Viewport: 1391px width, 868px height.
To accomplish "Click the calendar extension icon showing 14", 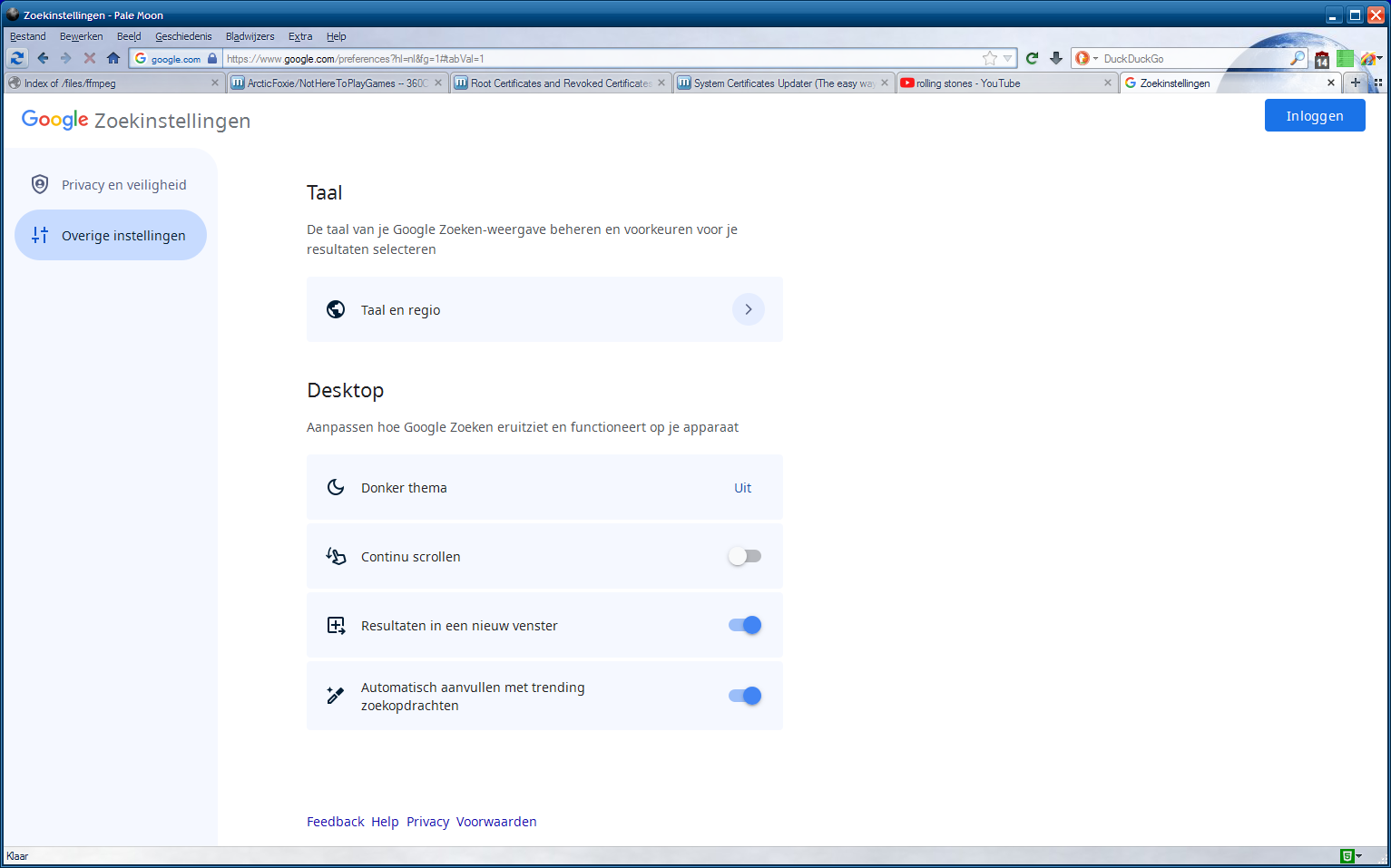I will click(1322, 60).
